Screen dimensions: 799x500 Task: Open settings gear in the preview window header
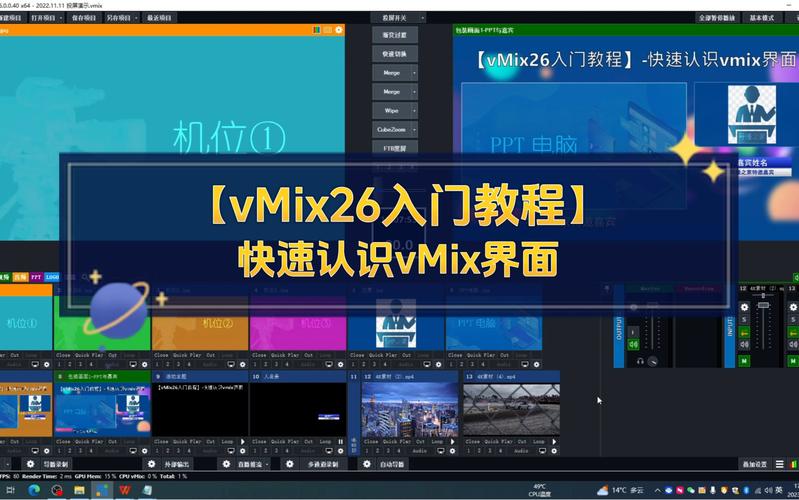pyautogui.click(x=339, y=30)
